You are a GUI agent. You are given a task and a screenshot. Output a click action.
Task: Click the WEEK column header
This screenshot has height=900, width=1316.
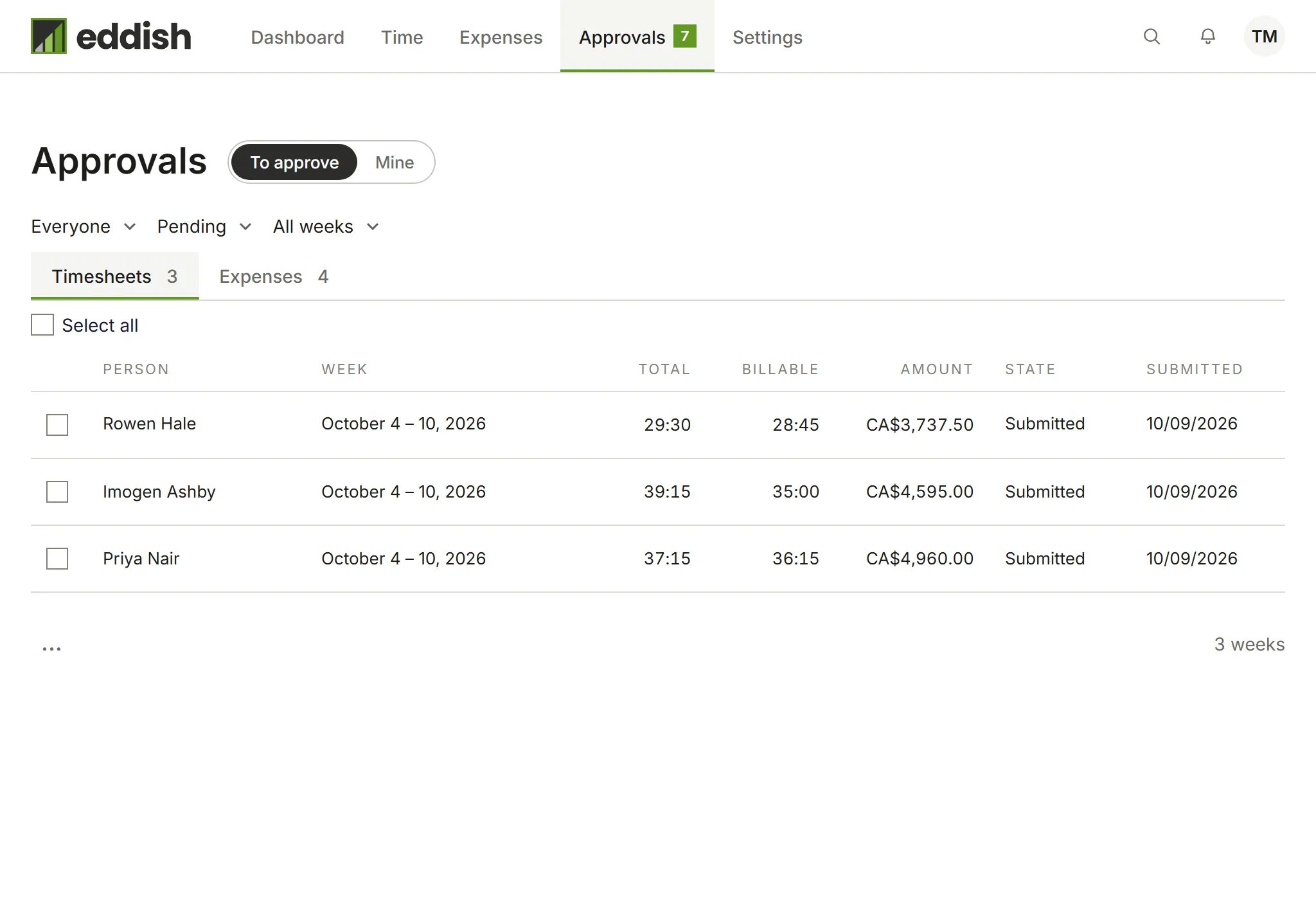point(344,369)
